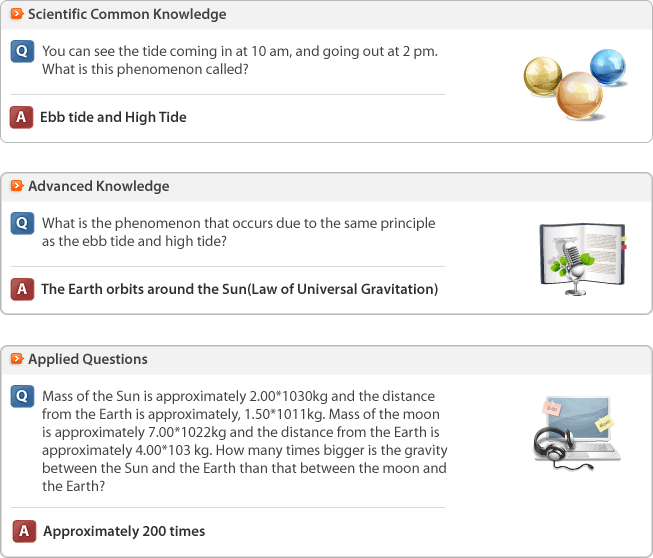Screen dimensions: 653x558
Task: Click the blue Q icon in Applied Questions
Action: [x=22, y=396]
